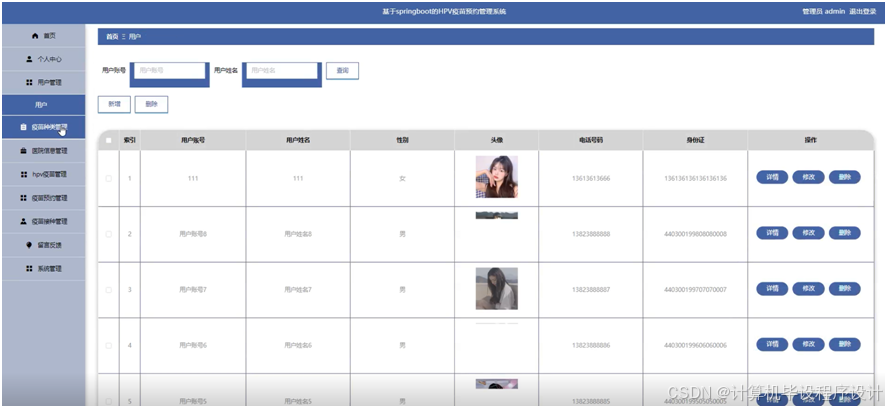Click the clipboard icon beside 疫苗种类管理
Viewport: 887px width, 408px height.
(23, 127)
